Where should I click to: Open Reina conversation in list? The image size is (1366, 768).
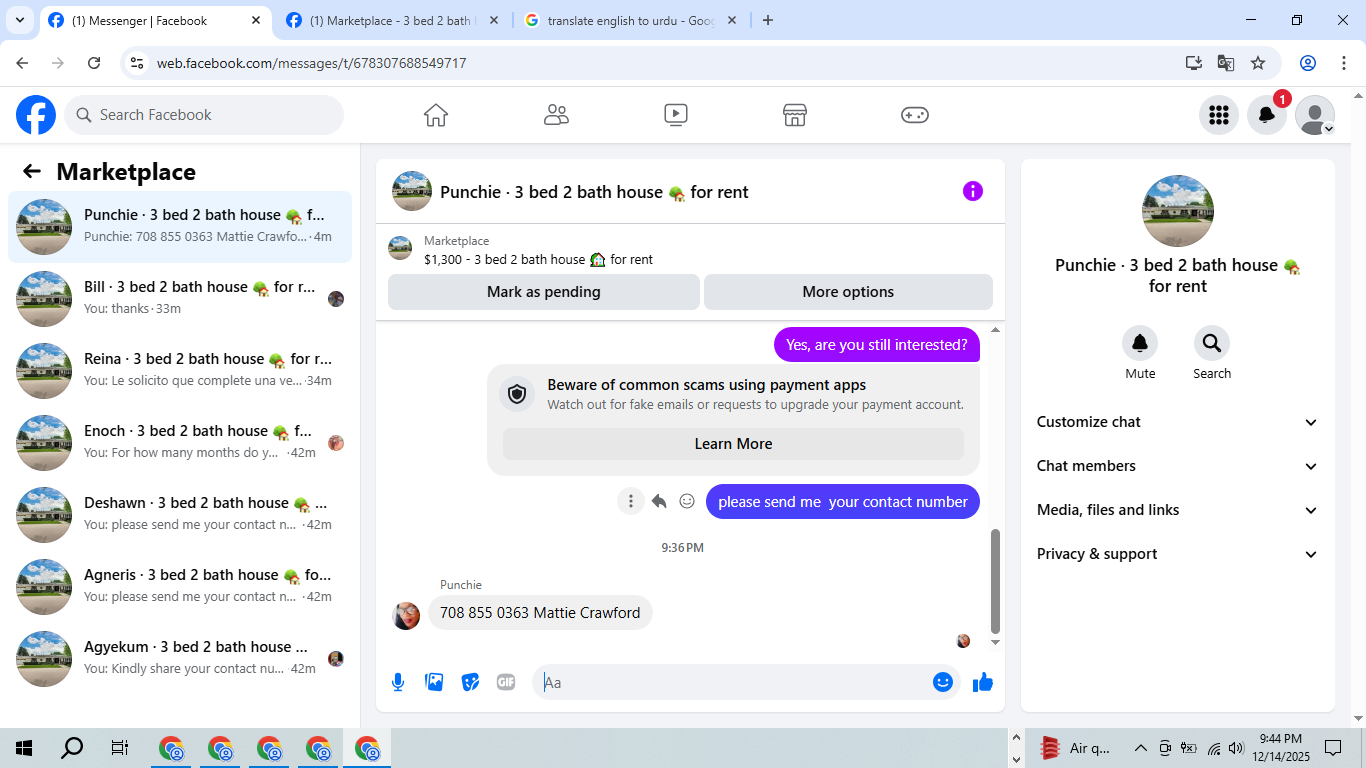[x=180, y=371]
